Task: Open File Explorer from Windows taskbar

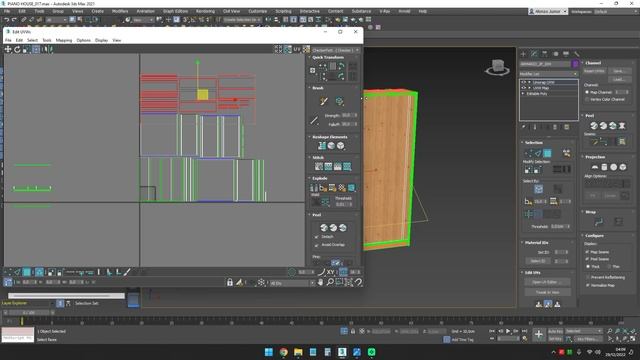Action: (298, 352)
